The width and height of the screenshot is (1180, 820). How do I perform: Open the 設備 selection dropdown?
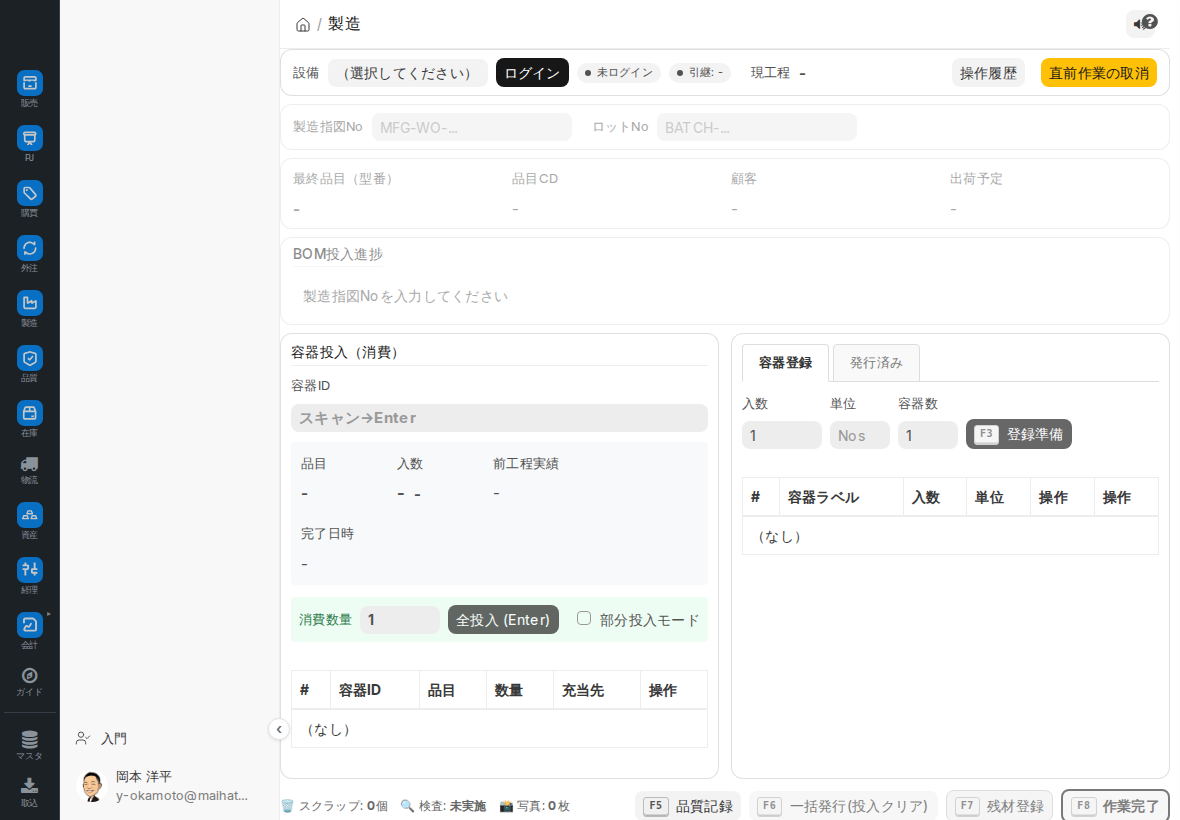407,73
